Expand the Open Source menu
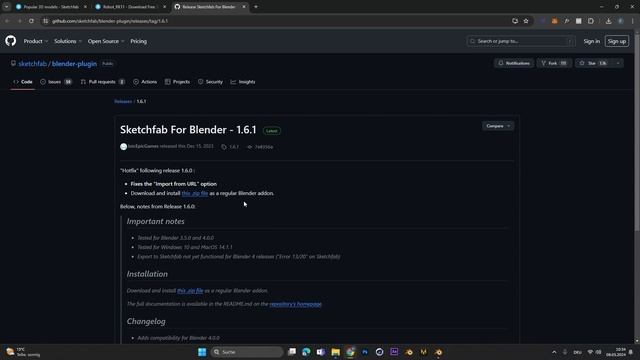 (x=106, y=41)
